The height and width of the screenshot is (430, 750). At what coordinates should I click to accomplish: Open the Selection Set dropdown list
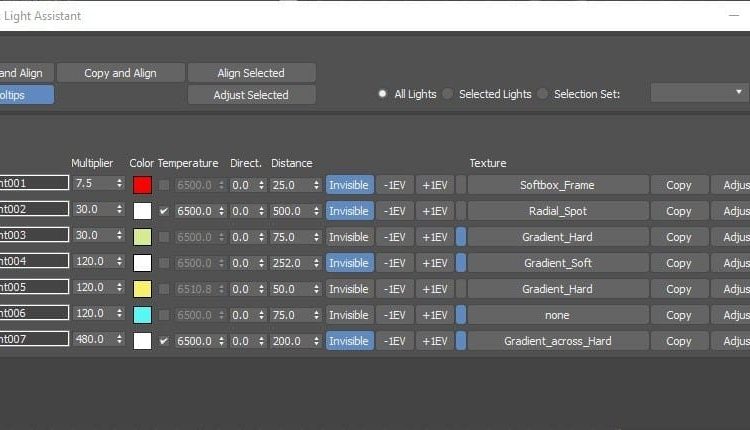pyautogui.click(x=699, y=93)
